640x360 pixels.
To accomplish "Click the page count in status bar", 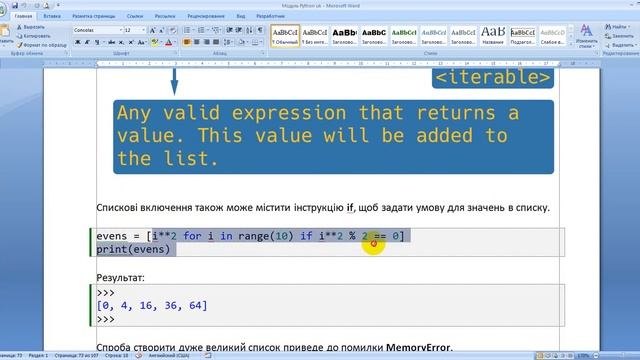I will click(x=77, y=356).
